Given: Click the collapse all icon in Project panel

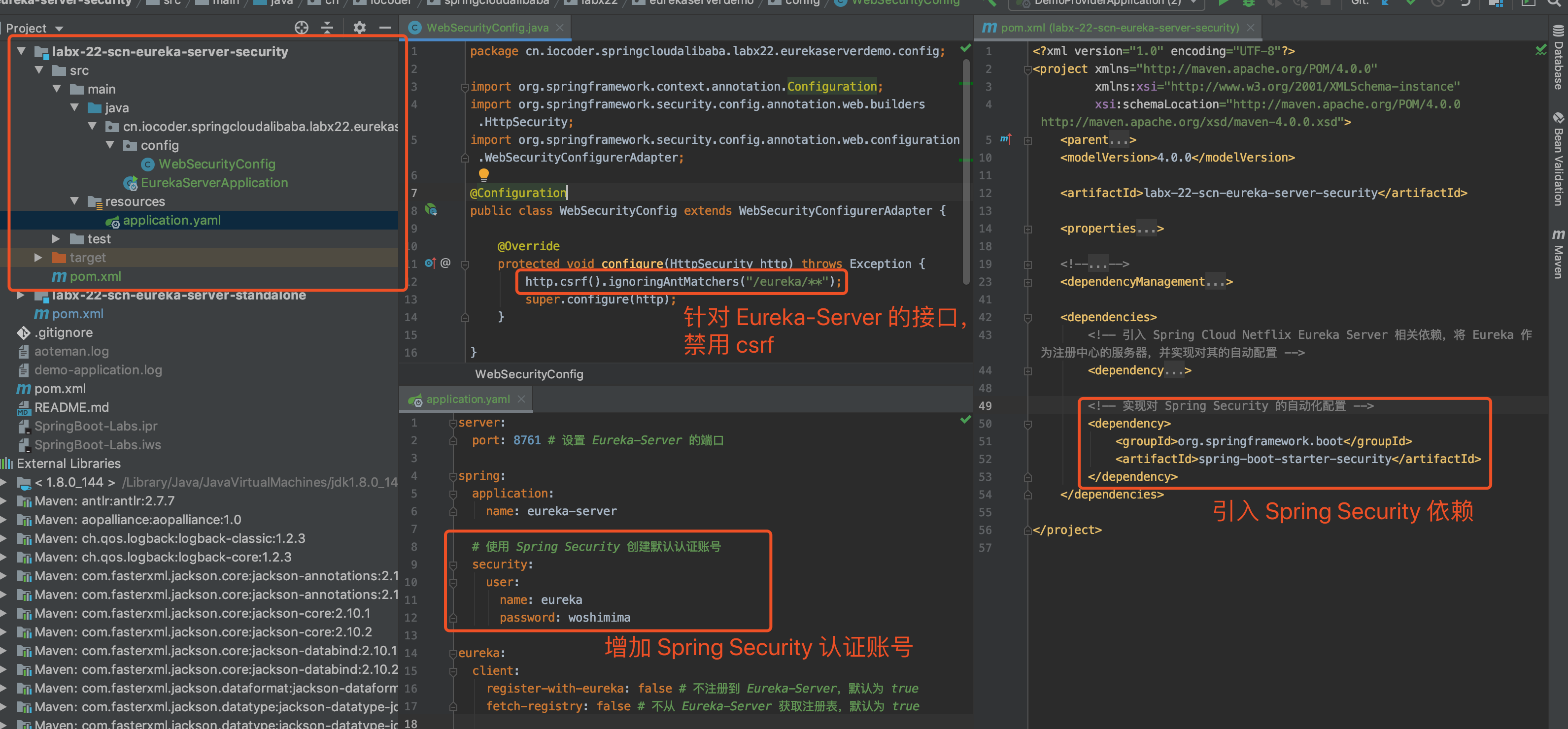Looking at the screenshot, I should tap(328, 28).
